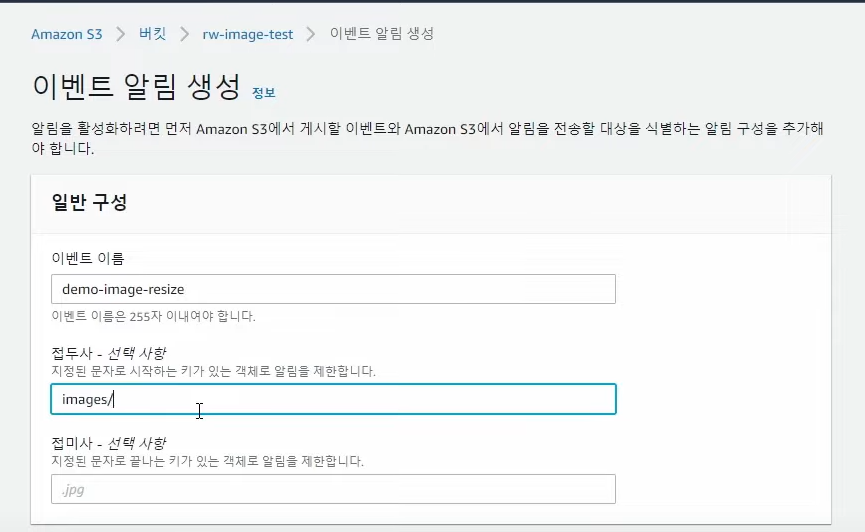
Task: Click the 이벤트 이름은 255자 이내여야 합니다 hint
Action: click(x=153, y=316)
